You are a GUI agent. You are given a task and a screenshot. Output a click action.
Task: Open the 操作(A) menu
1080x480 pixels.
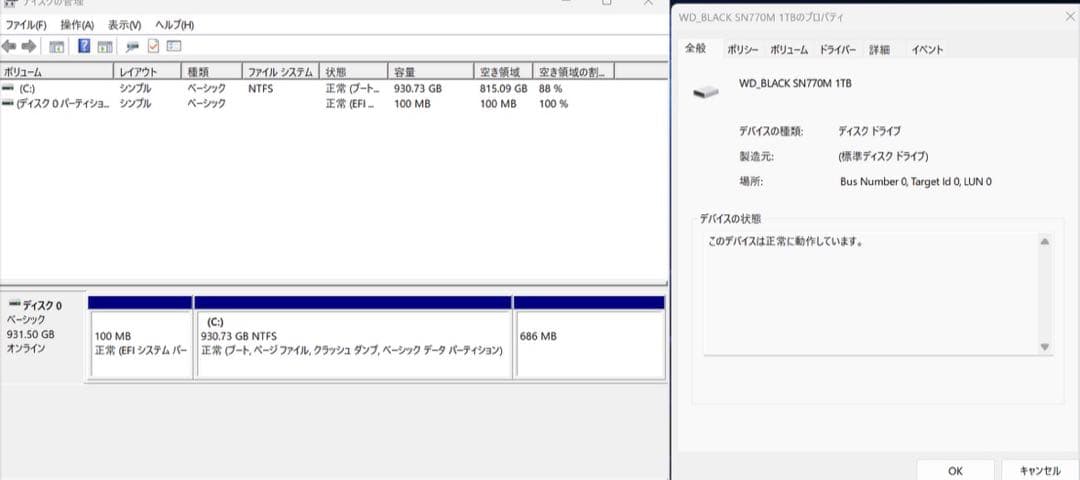77,25
